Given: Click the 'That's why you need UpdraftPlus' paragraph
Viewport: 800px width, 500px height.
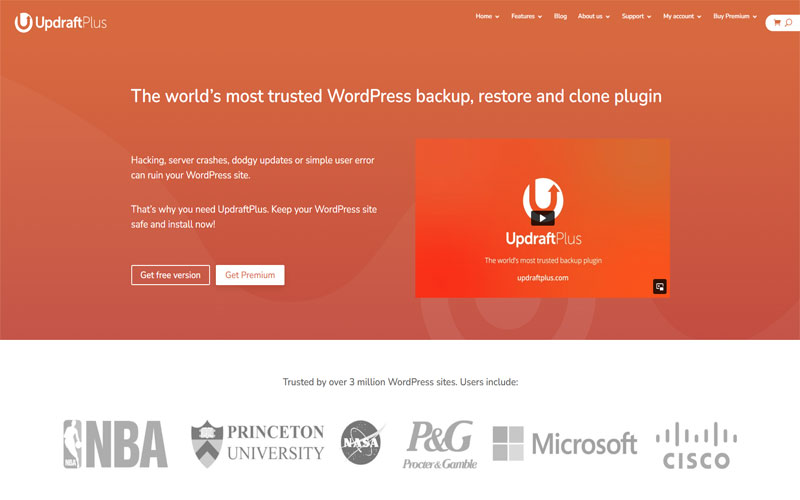Looking at the screenshot, I should [254, 216].
